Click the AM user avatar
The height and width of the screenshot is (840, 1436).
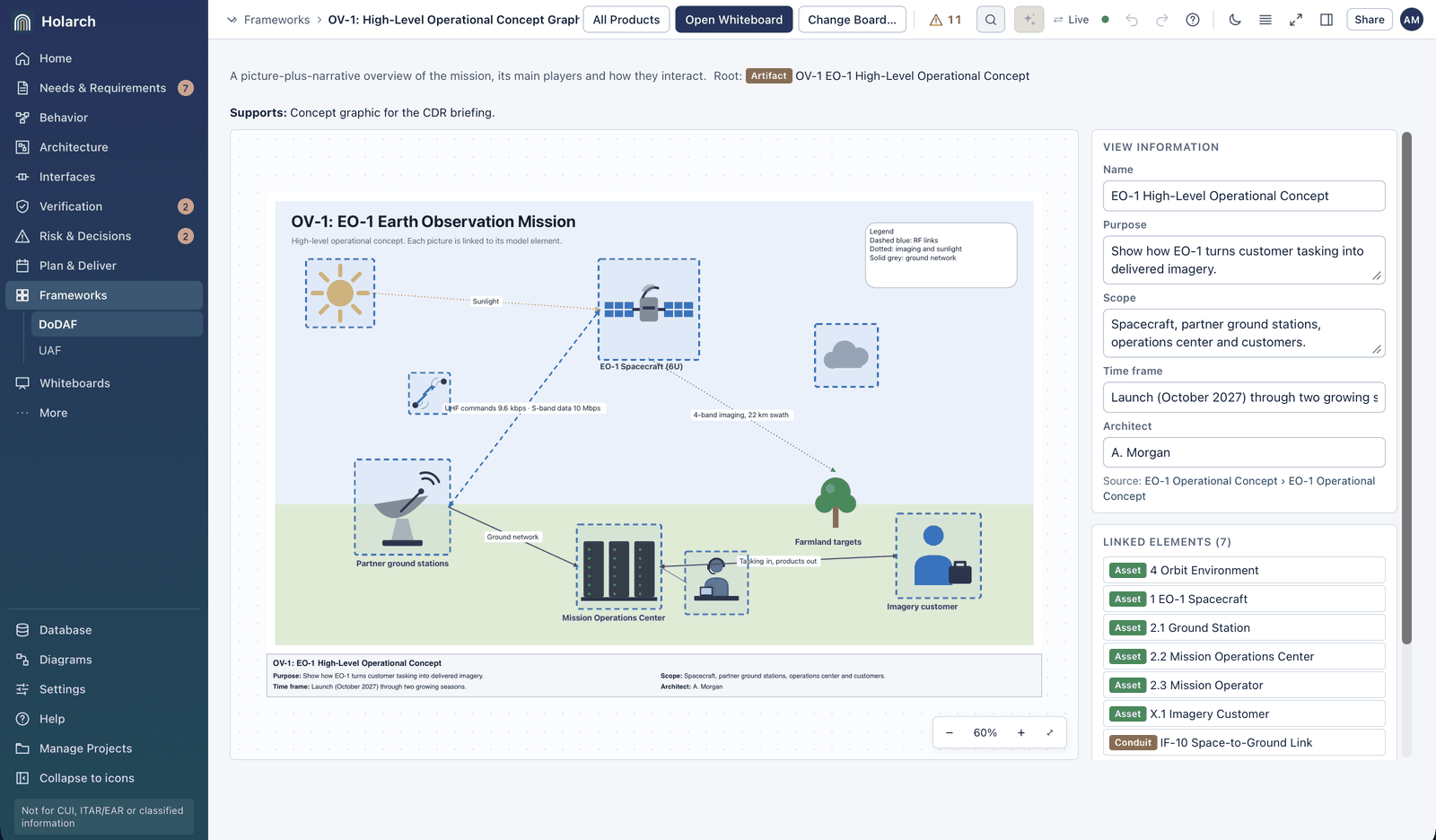[1412, 20]
